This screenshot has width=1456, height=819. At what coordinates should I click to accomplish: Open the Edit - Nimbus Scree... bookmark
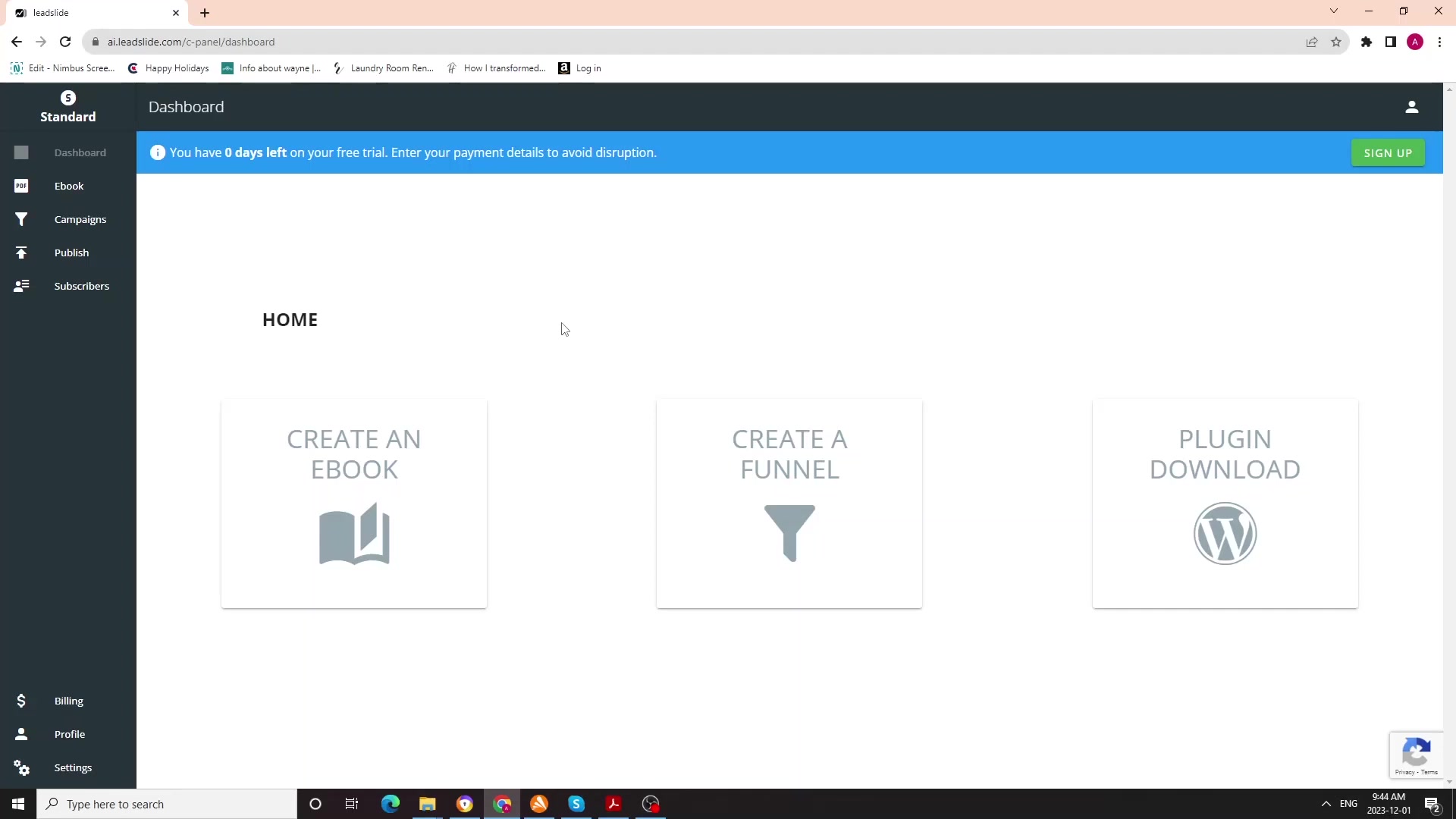63,68
